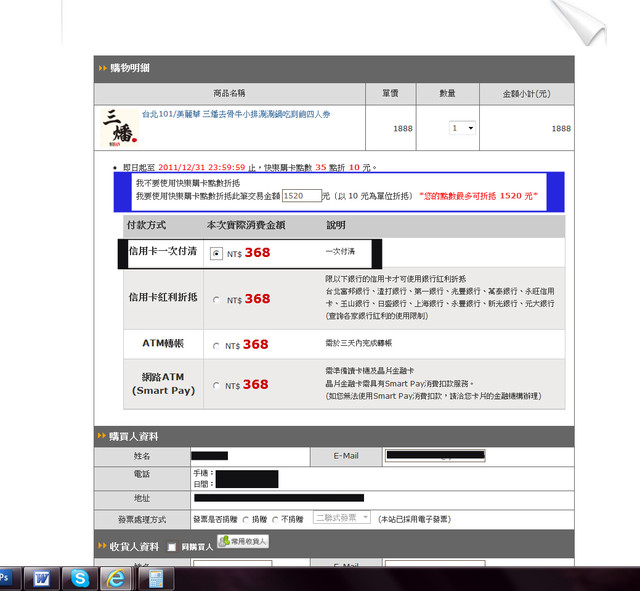Image resolution: width=640 pixels, height=591 pixels.
Task: Select 網路ATM Smart Pay radio button
Action: click(x=216, y=385)
